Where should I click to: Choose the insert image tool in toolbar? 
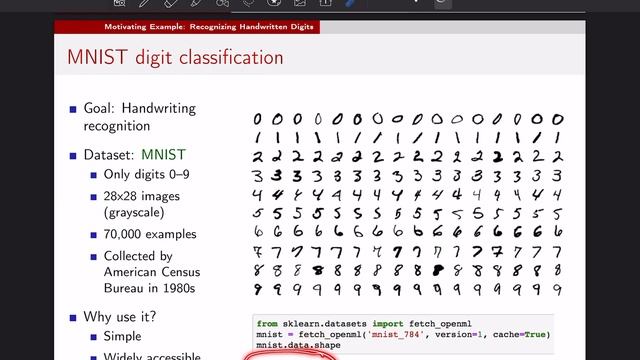tap(300, 3)
